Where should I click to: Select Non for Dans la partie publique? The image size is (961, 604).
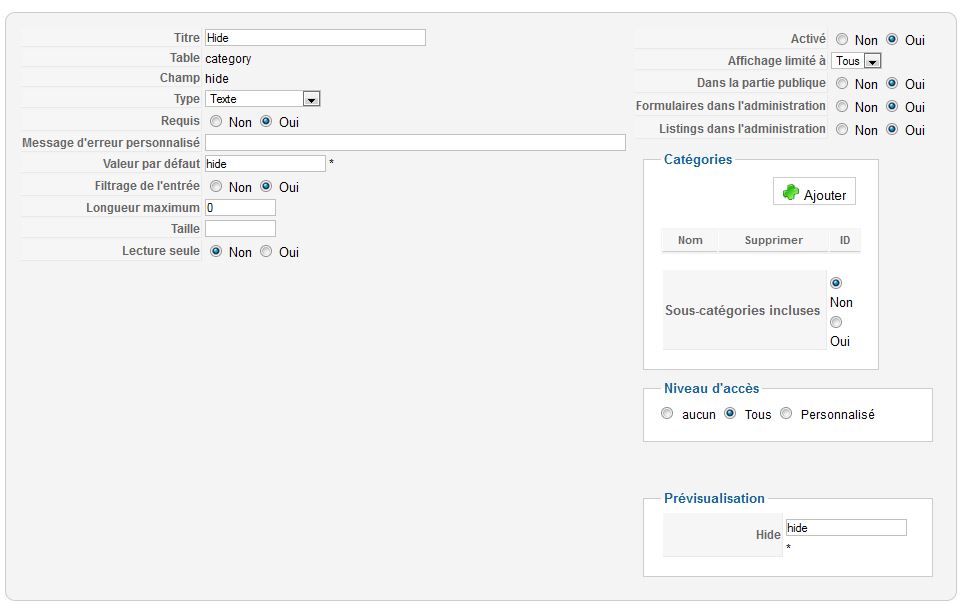tap(842, 83)
